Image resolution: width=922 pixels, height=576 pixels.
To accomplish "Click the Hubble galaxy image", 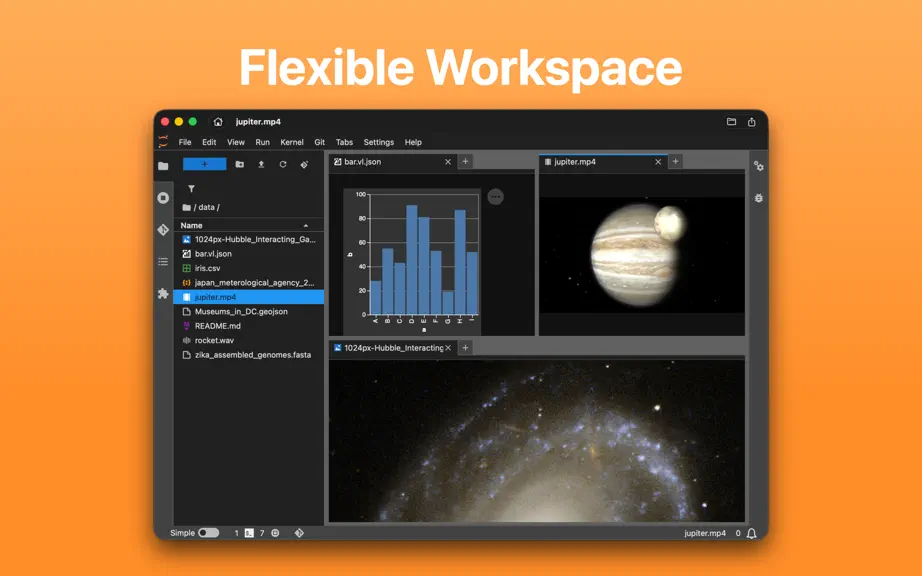I will pyautogui.click(x=536, y=441).
